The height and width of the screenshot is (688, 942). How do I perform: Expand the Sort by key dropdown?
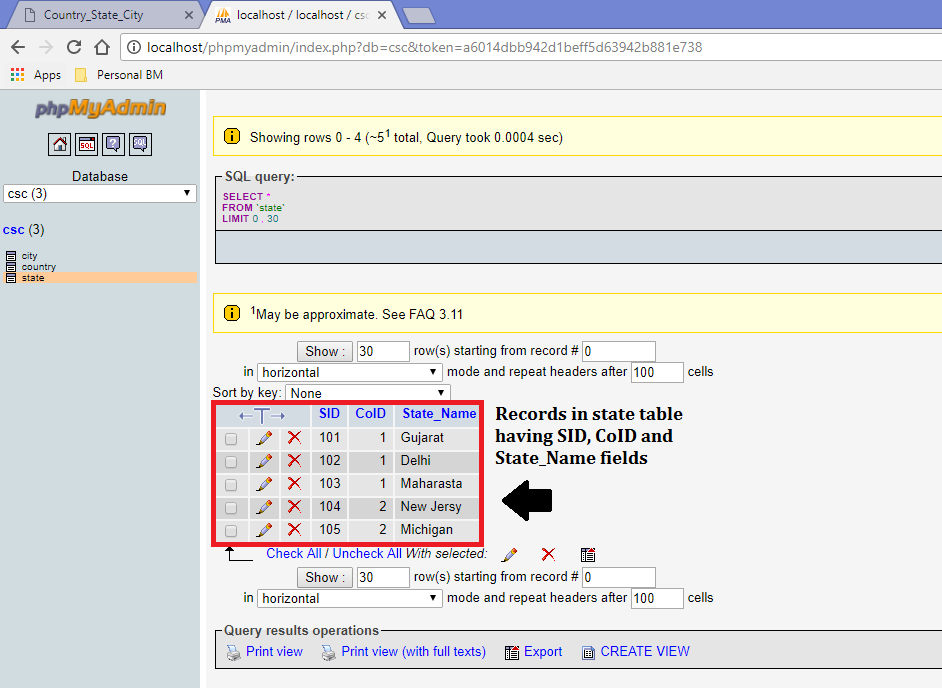click(x=365, y=393)
